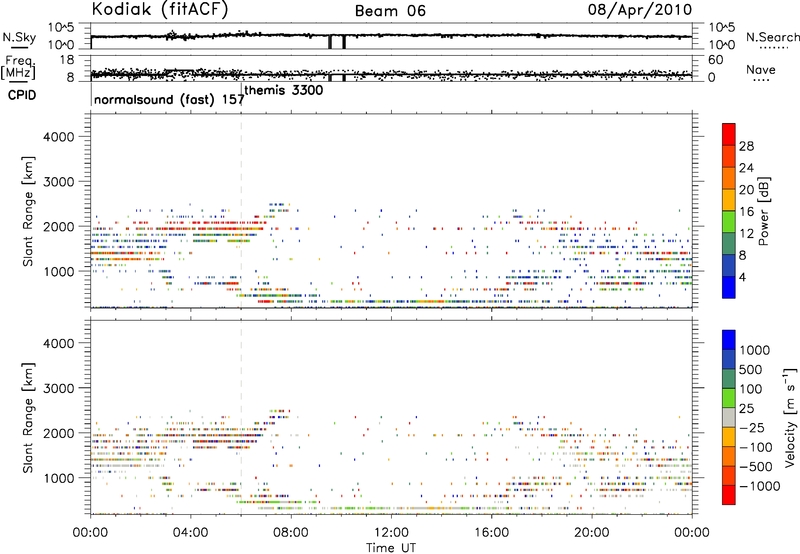Screen dimensions: 800x554
Task: Click the "-500" velocity colorbar tick label
Action: coord(756,467)
